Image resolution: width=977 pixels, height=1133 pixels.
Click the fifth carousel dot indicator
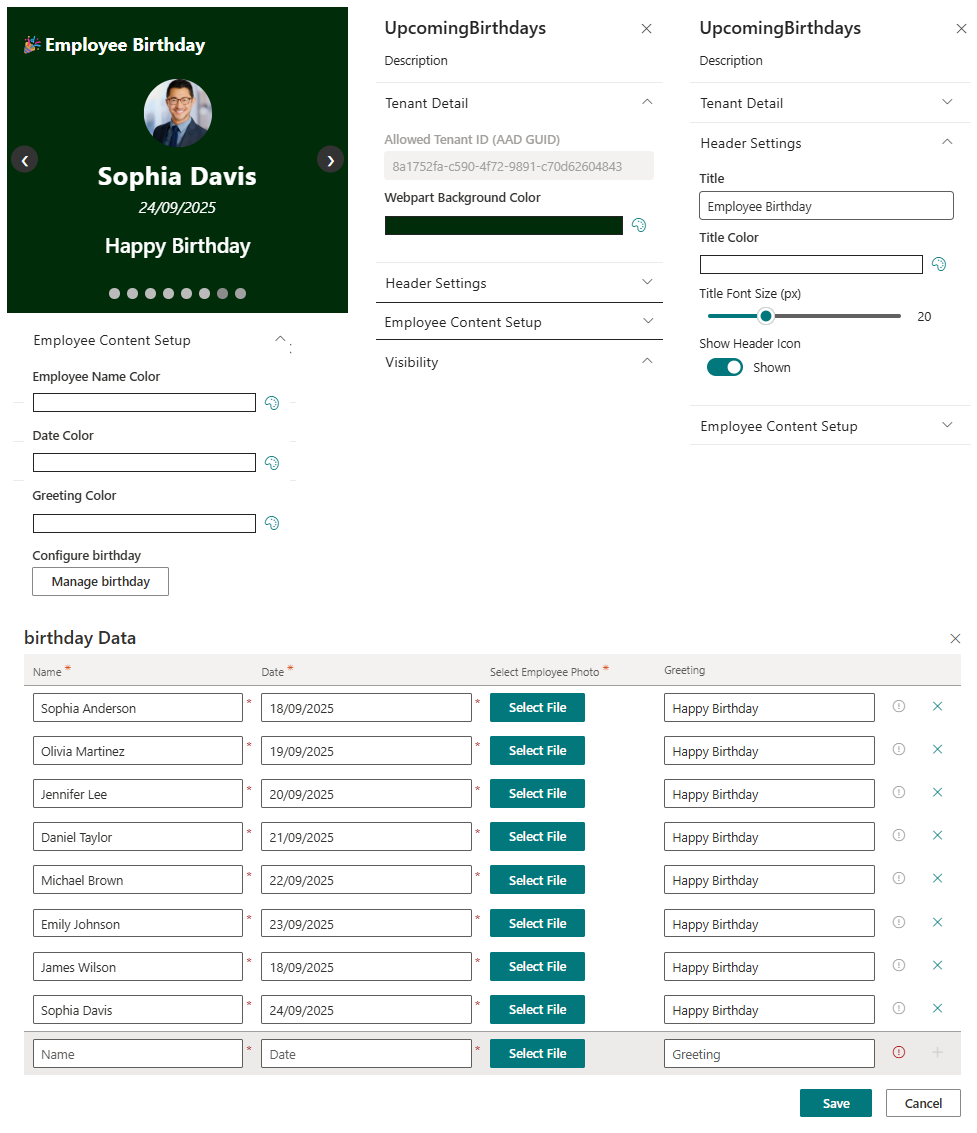click(186, 293)
